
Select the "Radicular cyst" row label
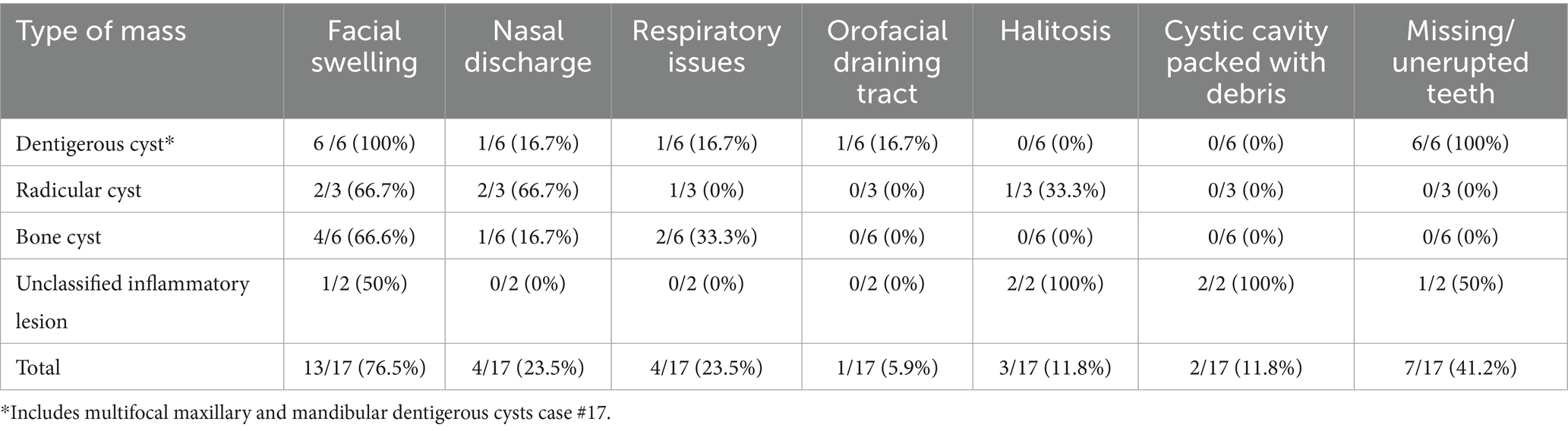[79, 190]
